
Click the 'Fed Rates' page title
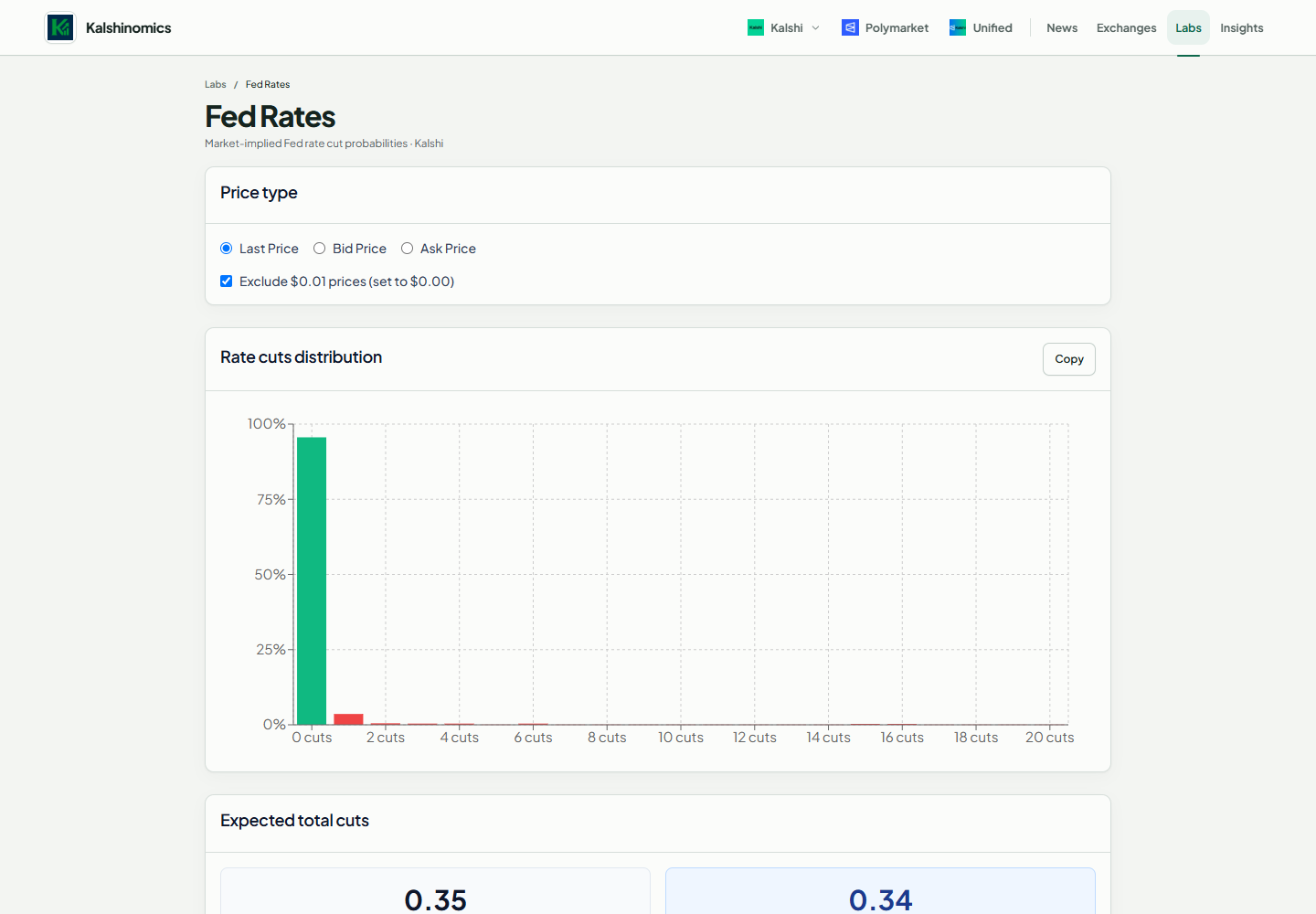(x=270, y=117)
